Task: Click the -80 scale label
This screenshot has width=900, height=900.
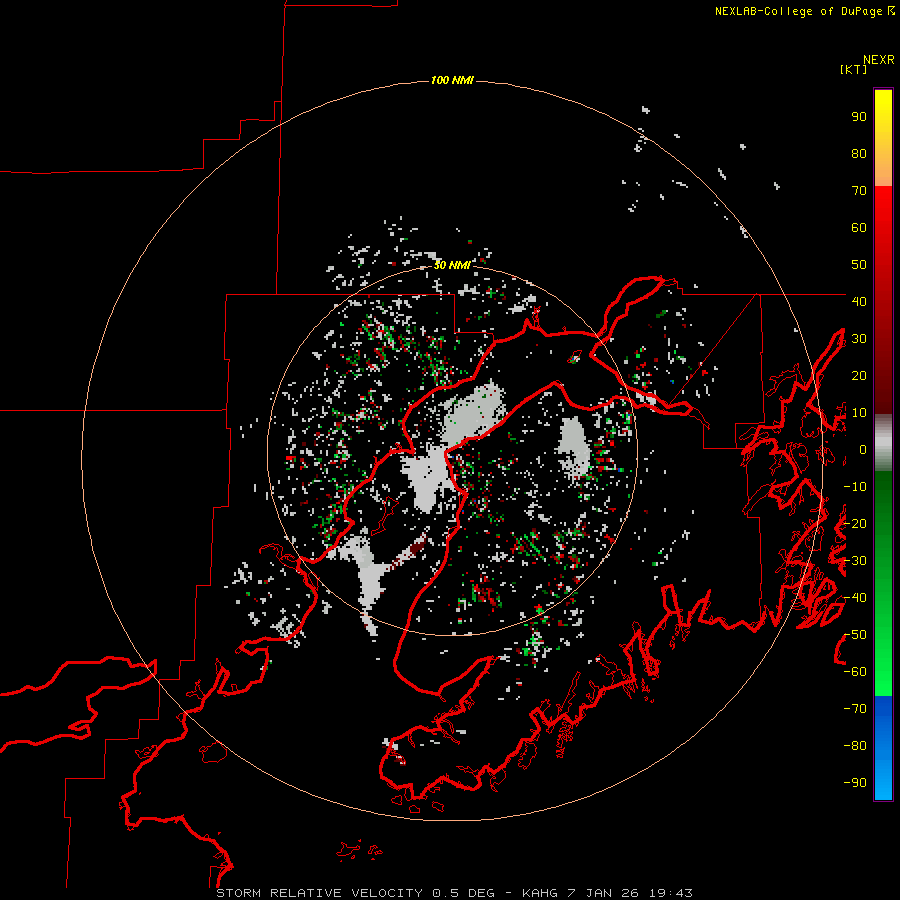Action: [x=855, y=746]
